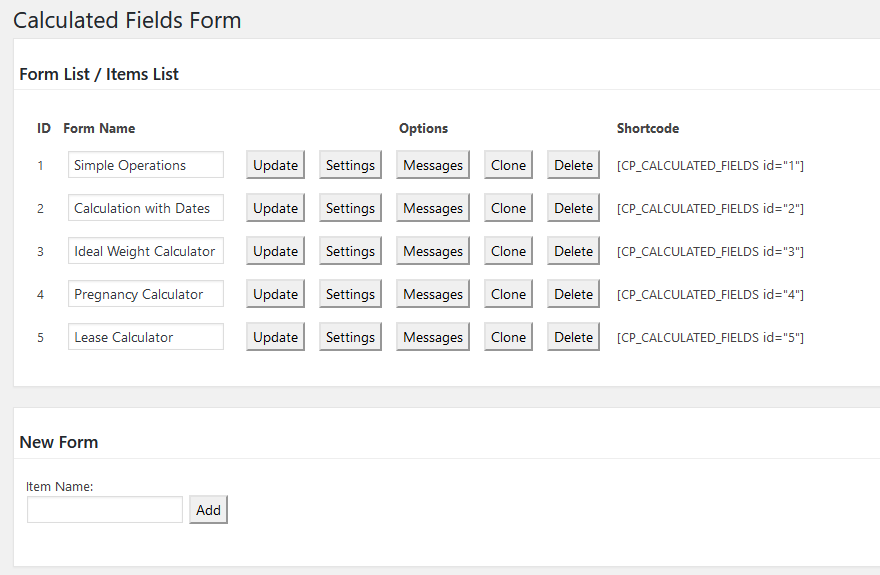
Task: Click the Calculation with Dates name field
Action: 145,209
